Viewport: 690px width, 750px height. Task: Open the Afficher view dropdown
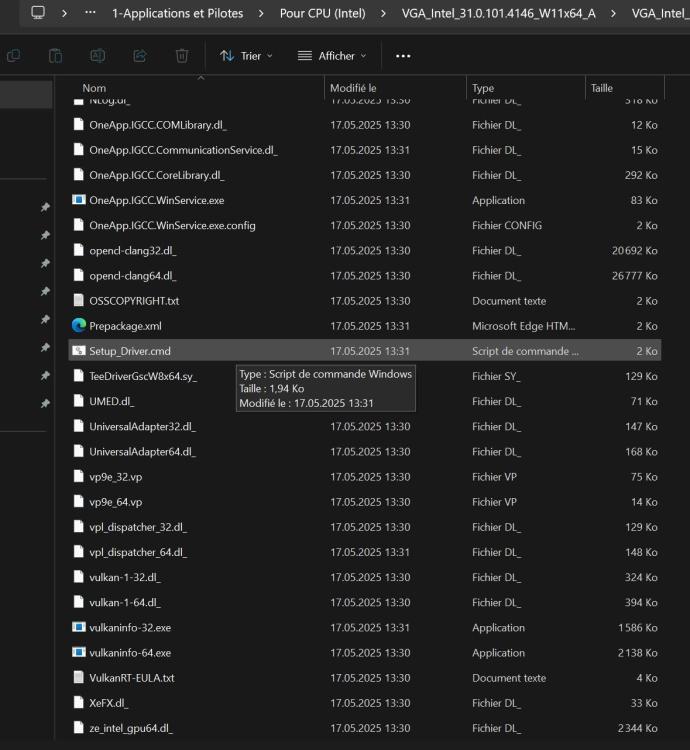pos(332,56)
